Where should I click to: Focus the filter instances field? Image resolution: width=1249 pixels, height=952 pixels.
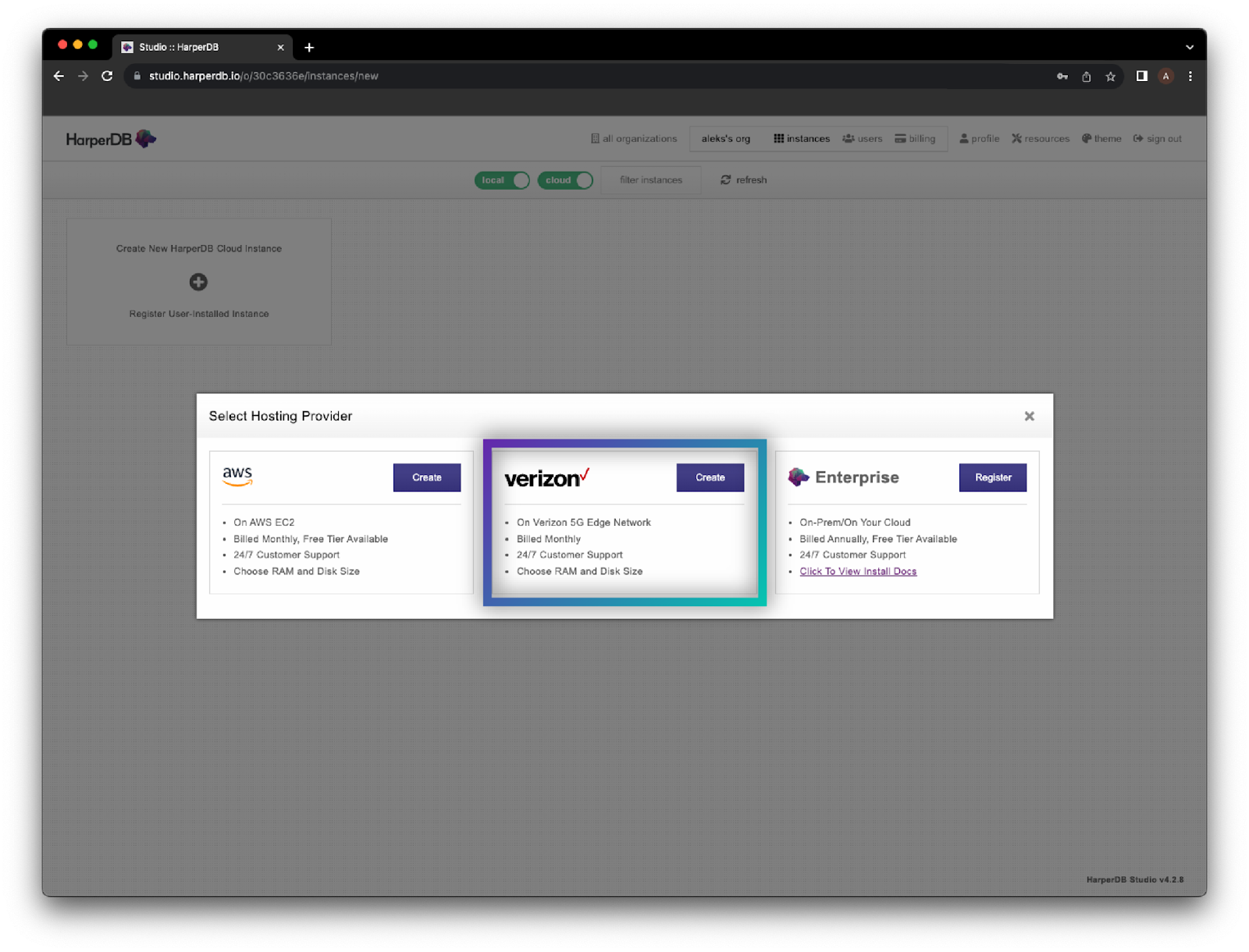point(651,180)
